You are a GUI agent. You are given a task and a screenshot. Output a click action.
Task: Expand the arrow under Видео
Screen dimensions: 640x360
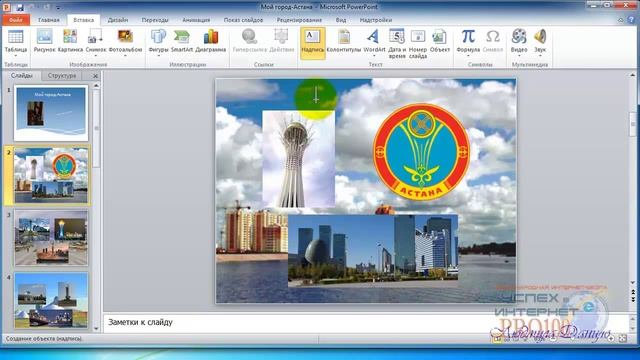pos(519,56)
